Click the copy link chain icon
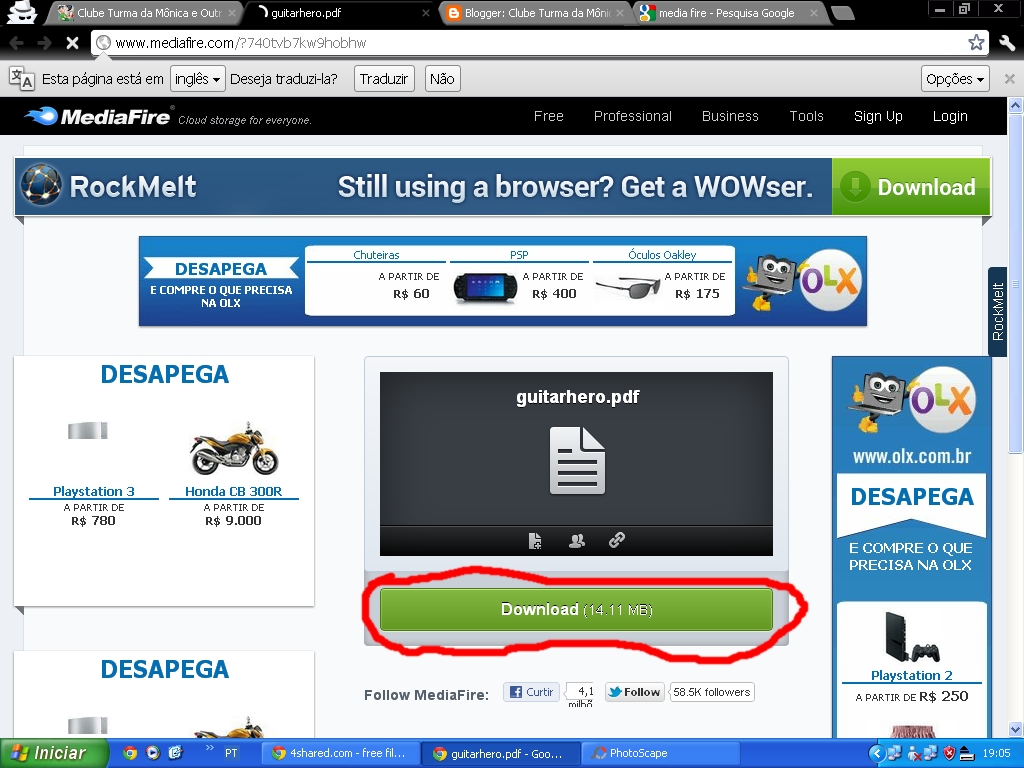This screenshot has height=768, width=1024. tap(616, 539)
